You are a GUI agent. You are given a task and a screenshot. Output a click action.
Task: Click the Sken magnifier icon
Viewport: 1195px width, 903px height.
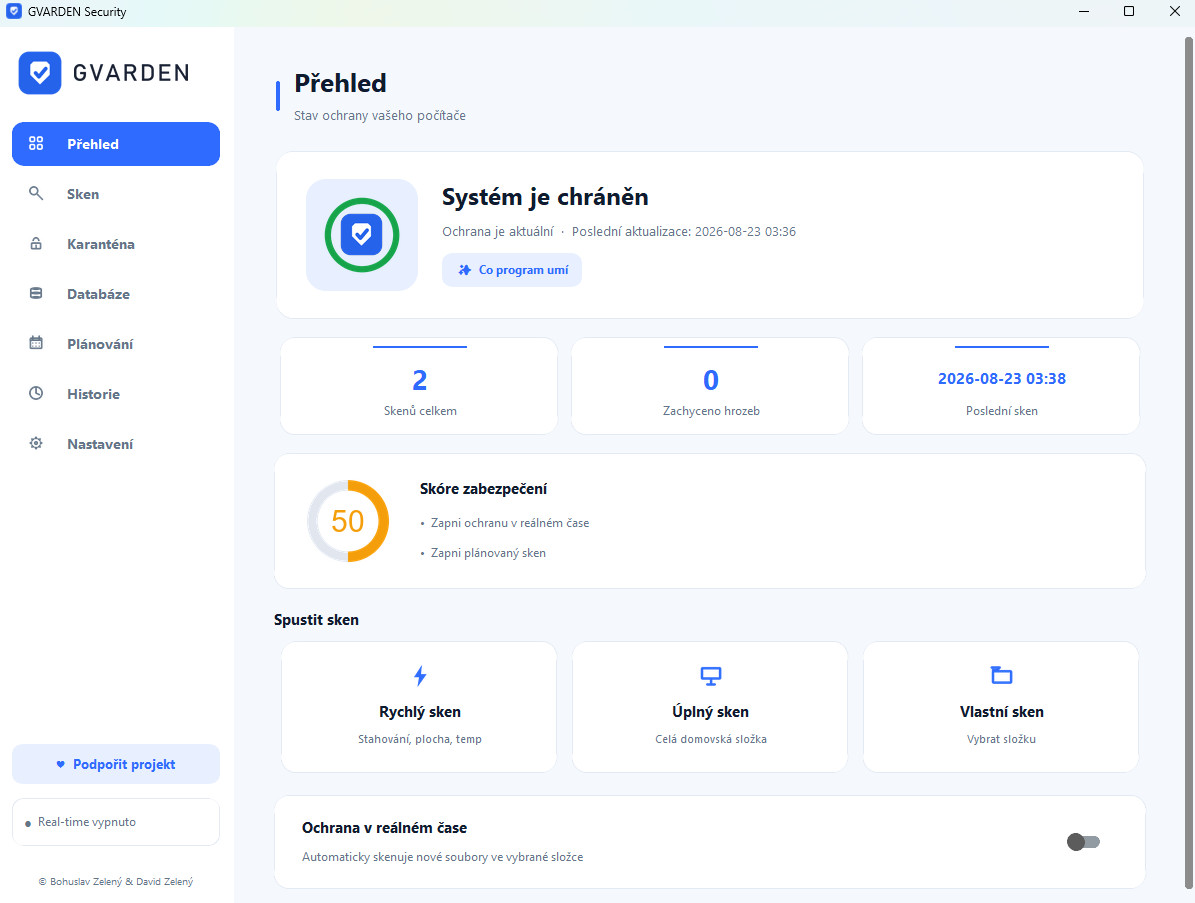pyautogui.click(x=36, y=194)
